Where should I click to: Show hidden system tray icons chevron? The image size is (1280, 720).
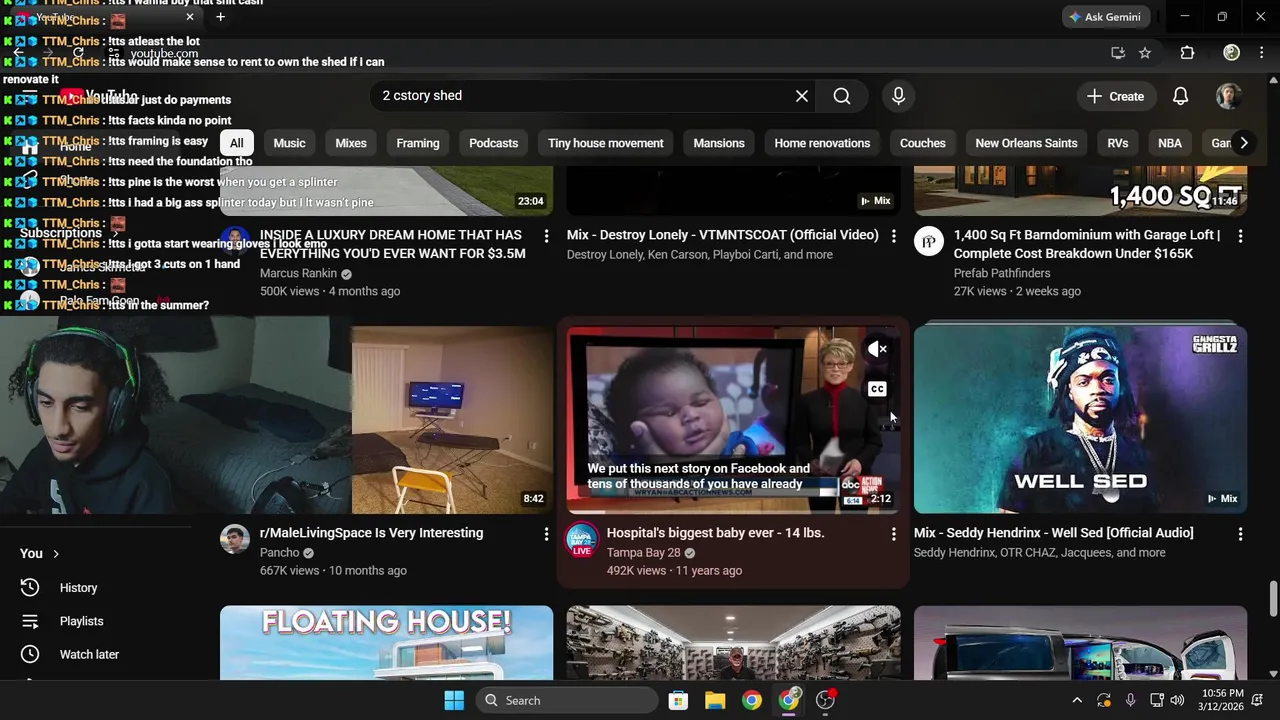[1077, 700]
